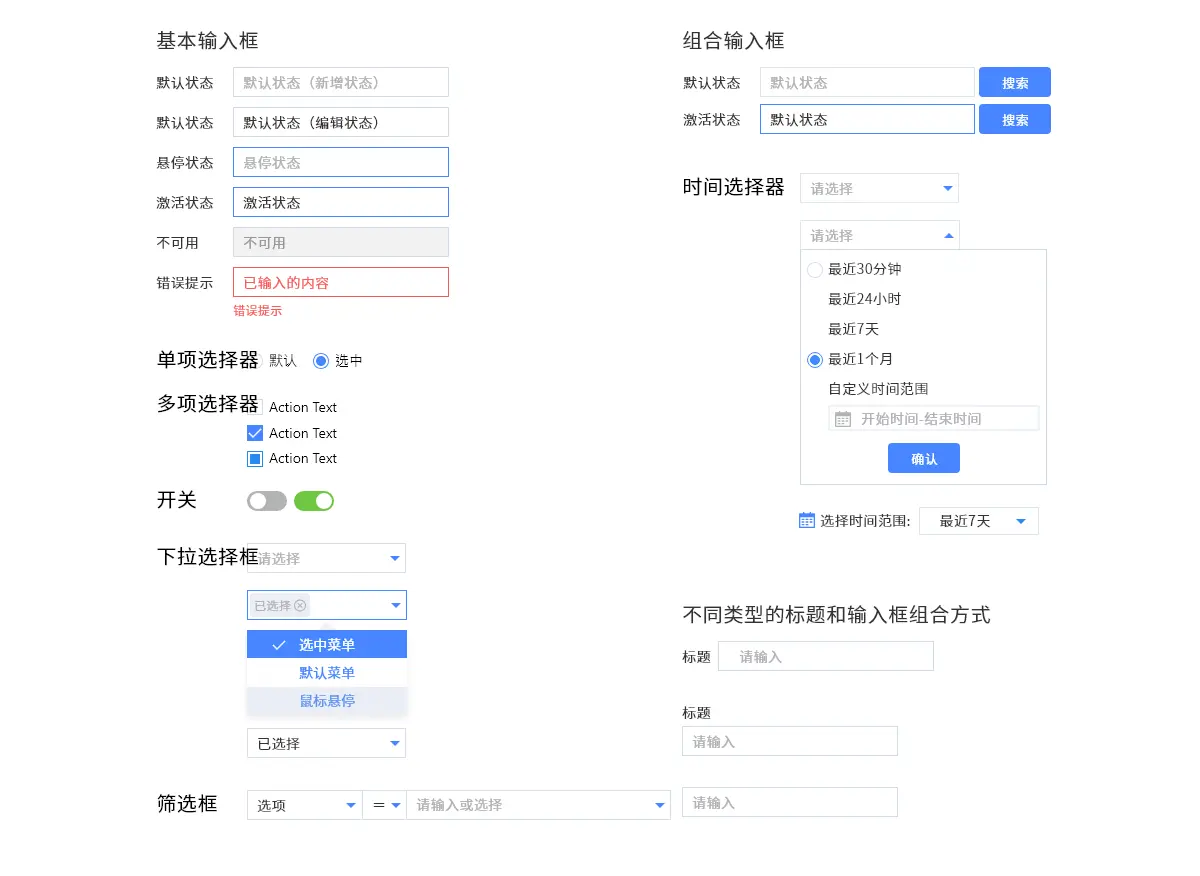The height and width of the screenshot is (876, 1200).
Task: Click 请输入 field inline beside 标题 label
Action: click(x=826, y=656)
